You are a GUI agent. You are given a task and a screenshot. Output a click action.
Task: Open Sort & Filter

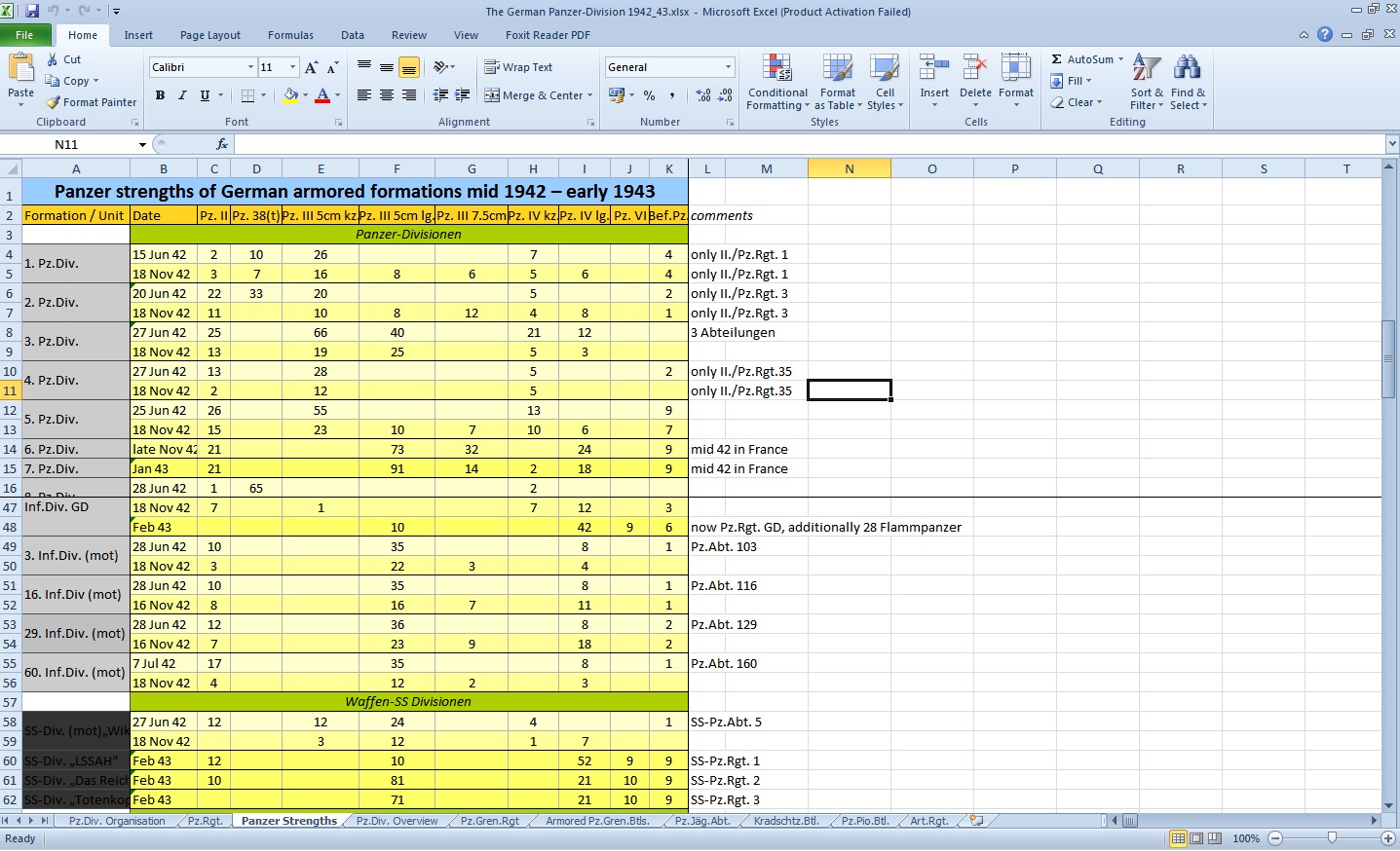pos(1147,82)
